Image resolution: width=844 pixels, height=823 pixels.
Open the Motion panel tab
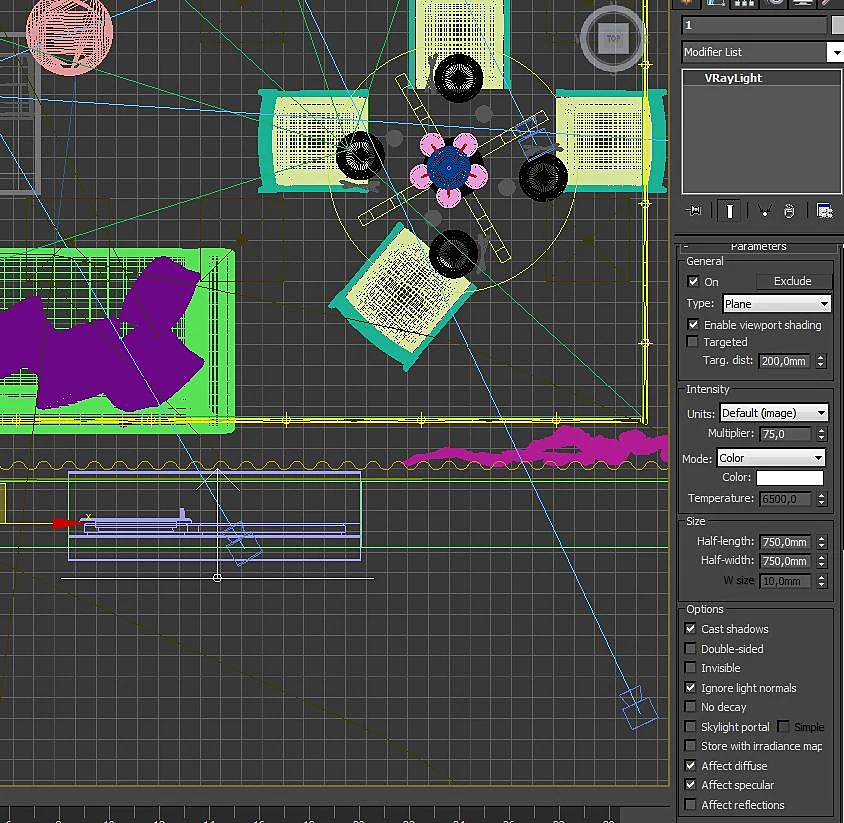click(x=774, y=3)
